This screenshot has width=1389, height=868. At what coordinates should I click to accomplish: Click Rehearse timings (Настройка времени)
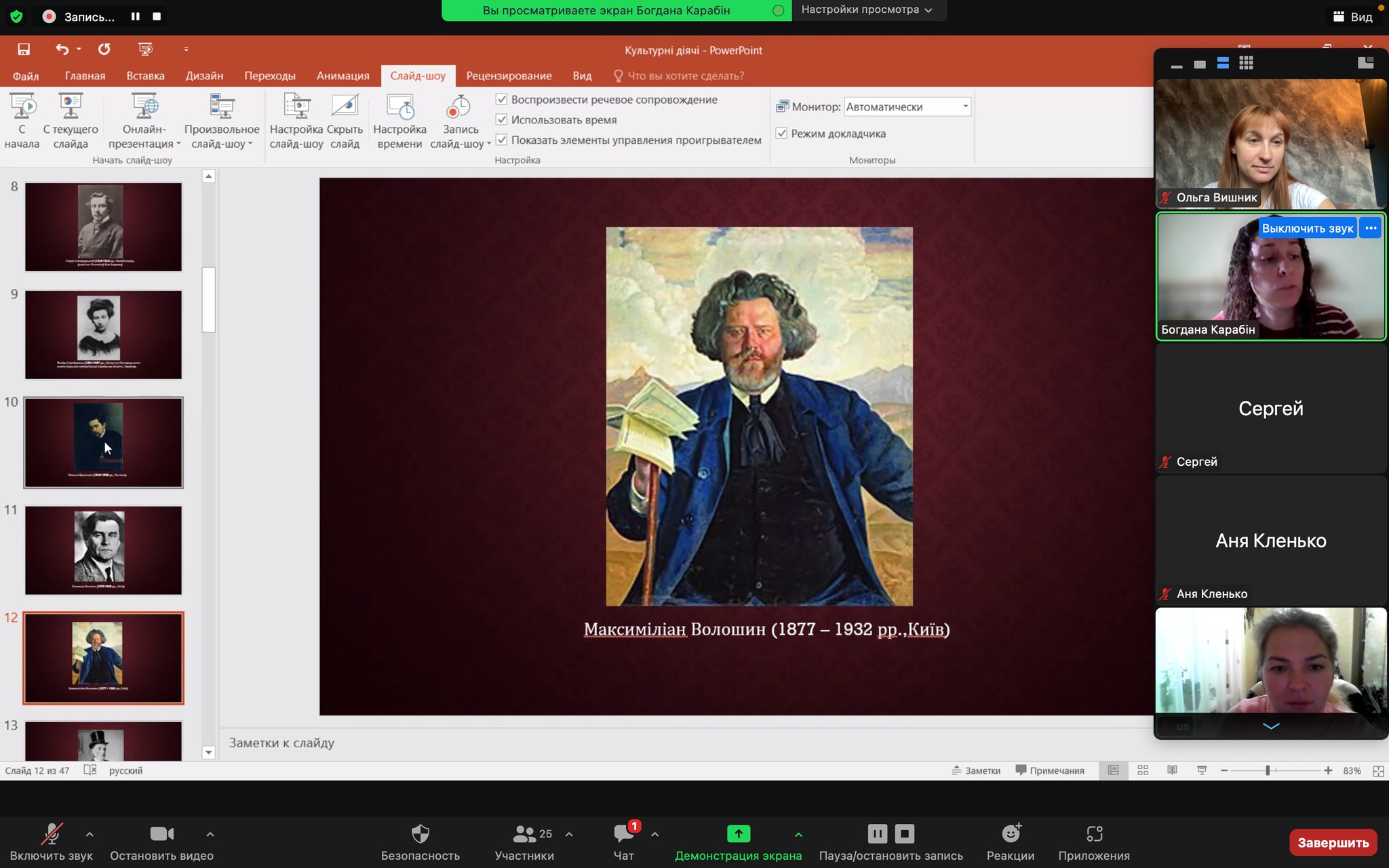click(x=399, y=121)
